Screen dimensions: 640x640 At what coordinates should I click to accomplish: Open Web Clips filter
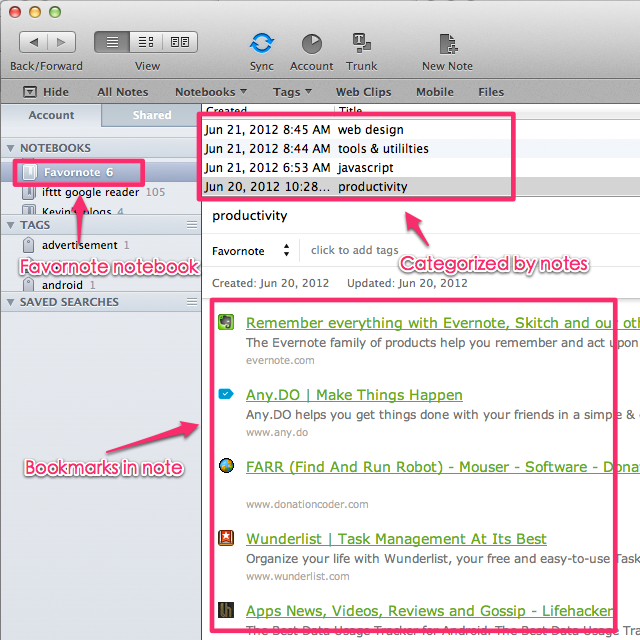pyautogui.click(x=363, y=92)
